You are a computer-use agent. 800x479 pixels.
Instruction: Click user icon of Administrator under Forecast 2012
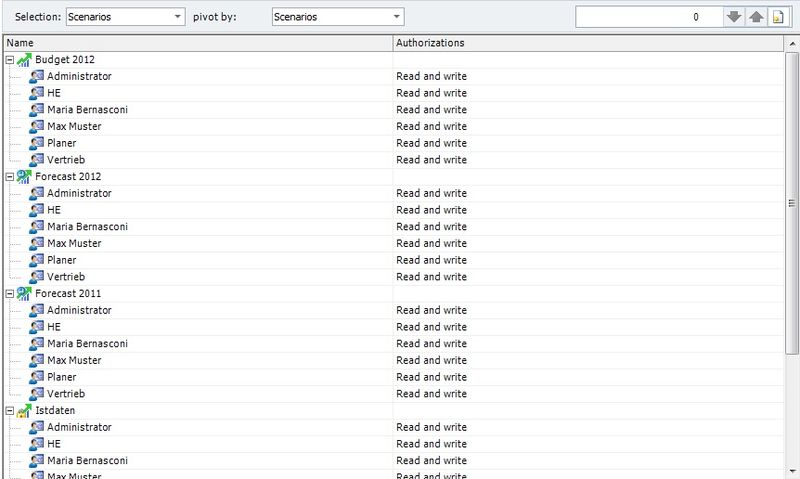pyautogui.click(x=36, y=193)
